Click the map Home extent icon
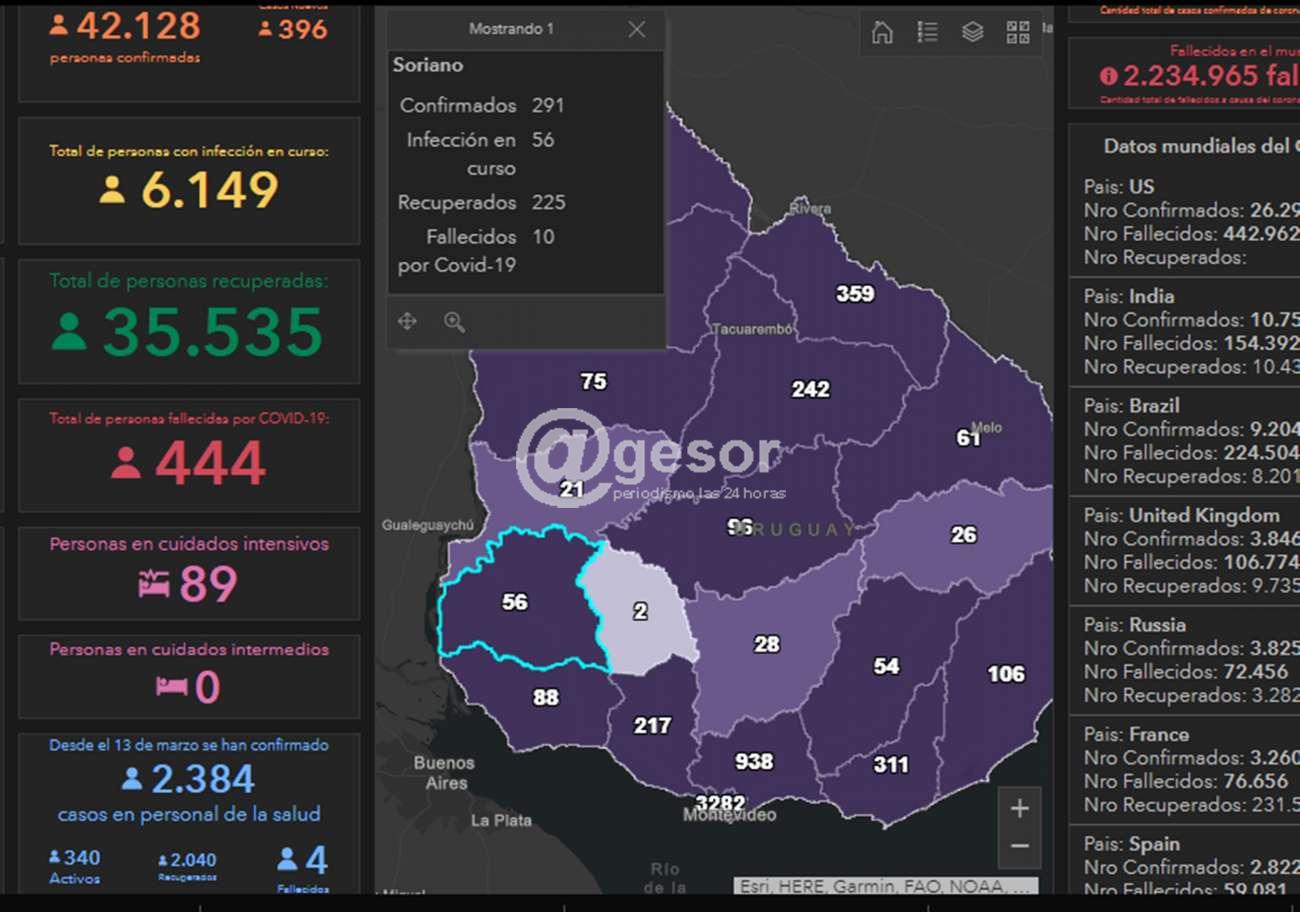Screen dimensions: 1300x912 (882, 33)
